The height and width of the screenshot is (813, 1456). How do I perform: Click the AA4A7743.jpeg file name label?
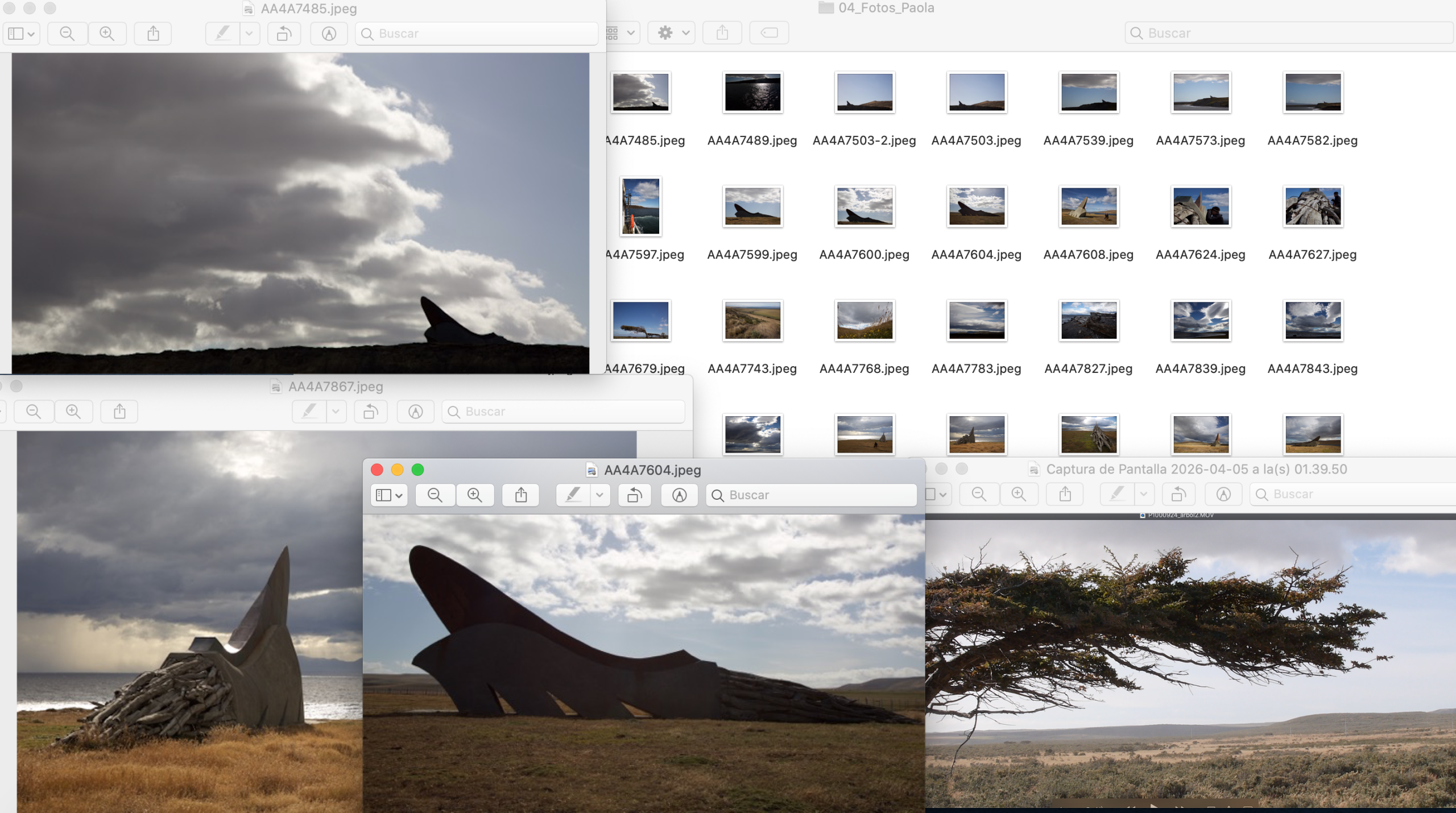[752, 368]
